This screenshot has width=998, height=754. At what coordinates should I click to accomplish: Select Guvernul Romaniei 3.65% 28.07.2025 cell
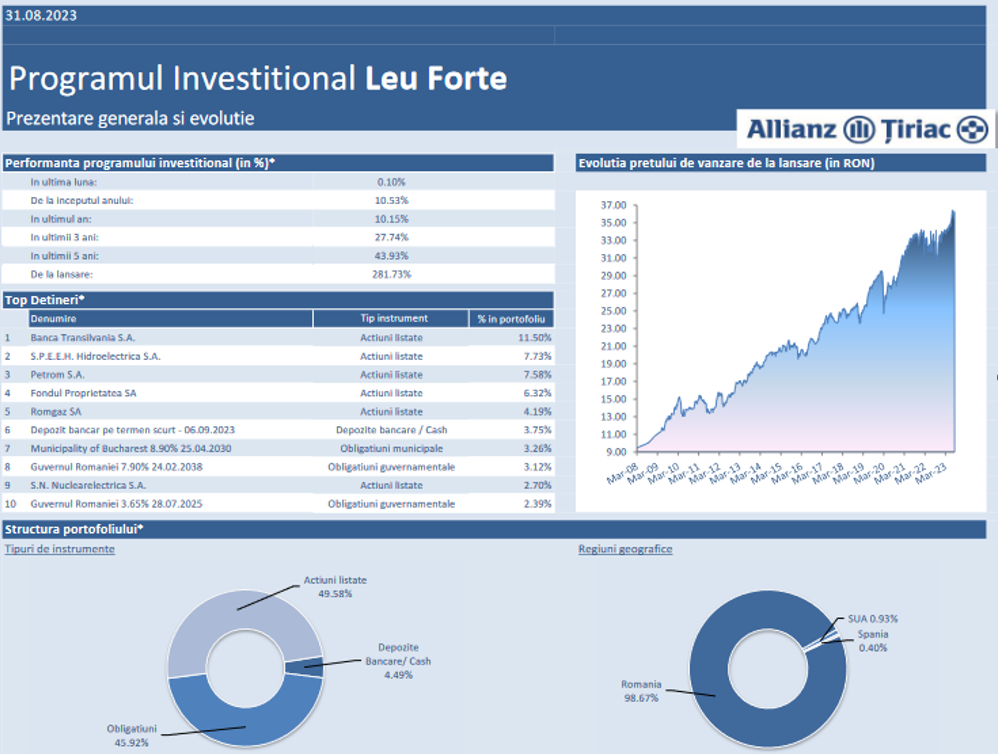tap(116, 504)
